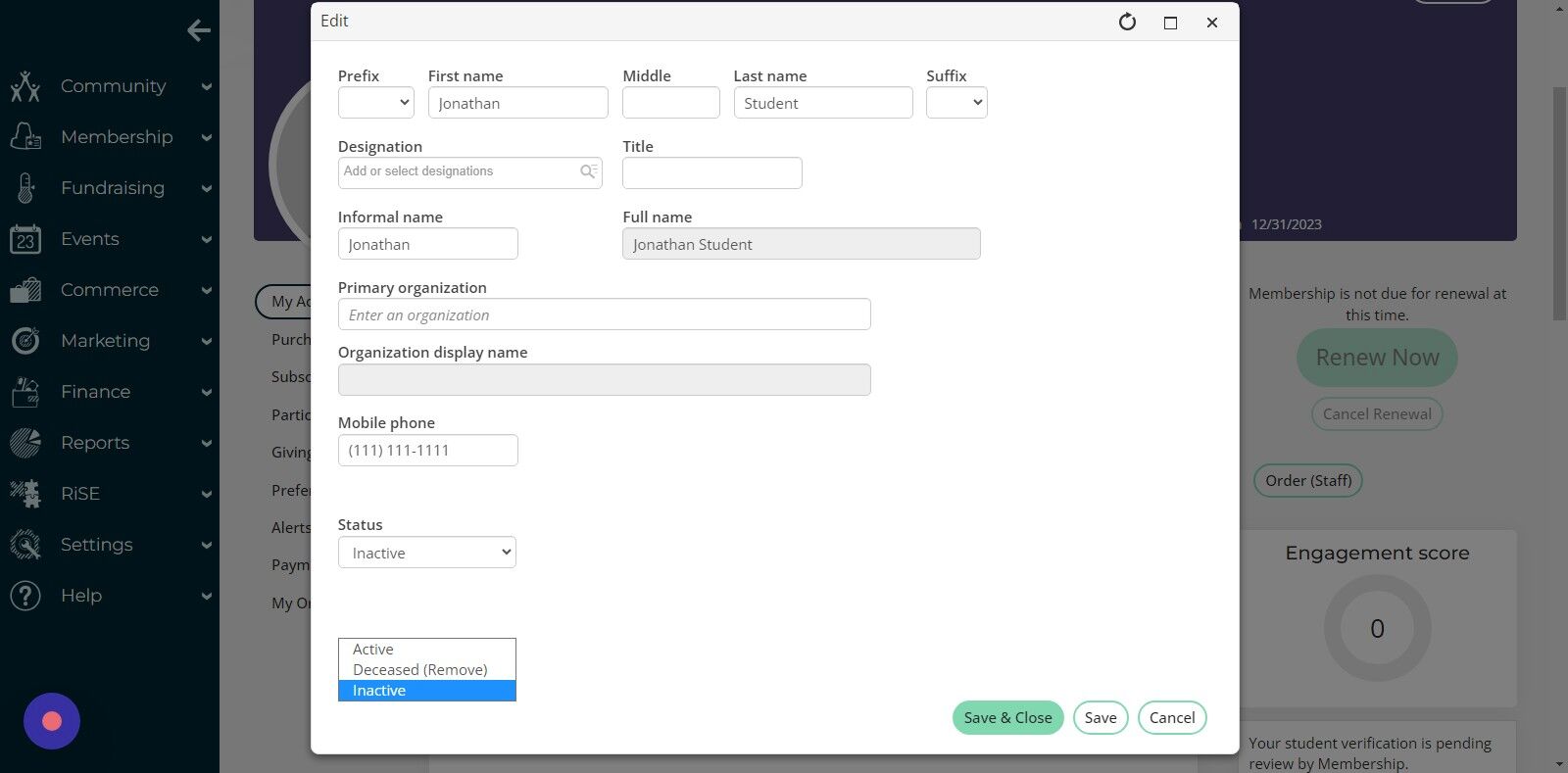
Task: Click Order (Staff) button
Action: (x=1308, y=480)
